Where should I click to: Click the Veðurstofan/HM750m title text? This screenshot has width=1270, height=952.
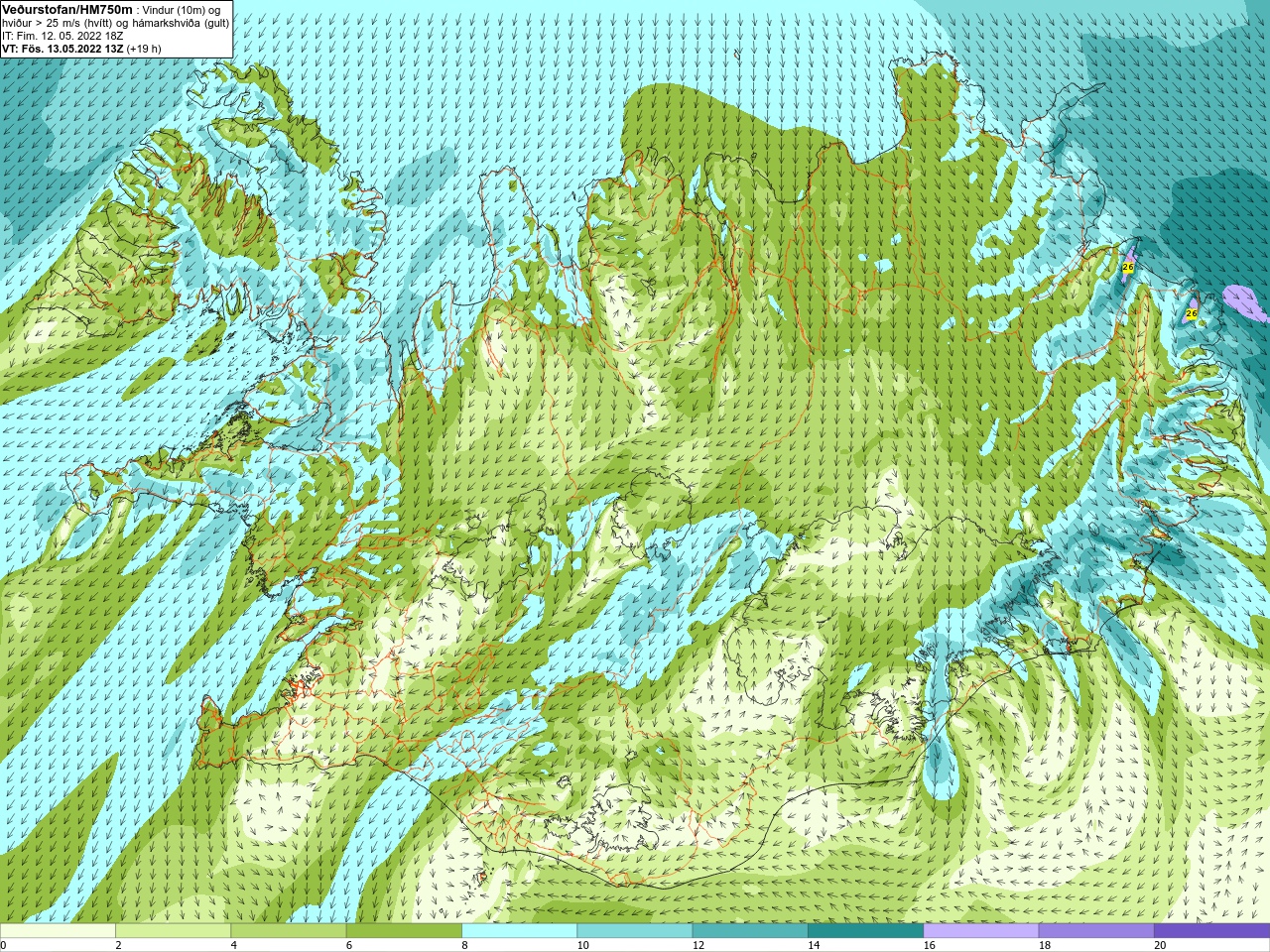pyautogui.click(x=67, y=9)
